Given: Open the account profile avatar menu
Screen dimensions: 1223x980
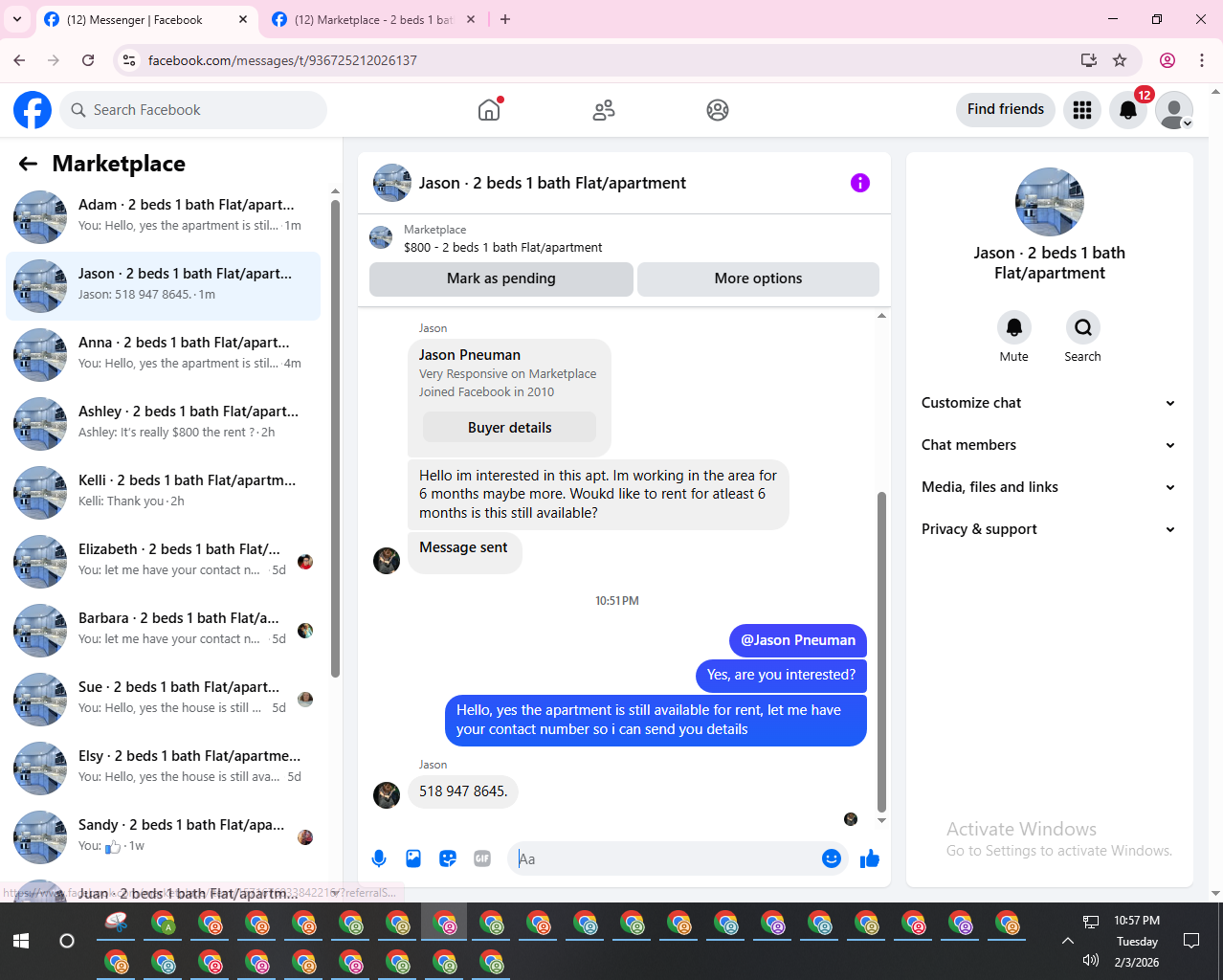Looking at the screenshot, I should [x=1174, y=110].
